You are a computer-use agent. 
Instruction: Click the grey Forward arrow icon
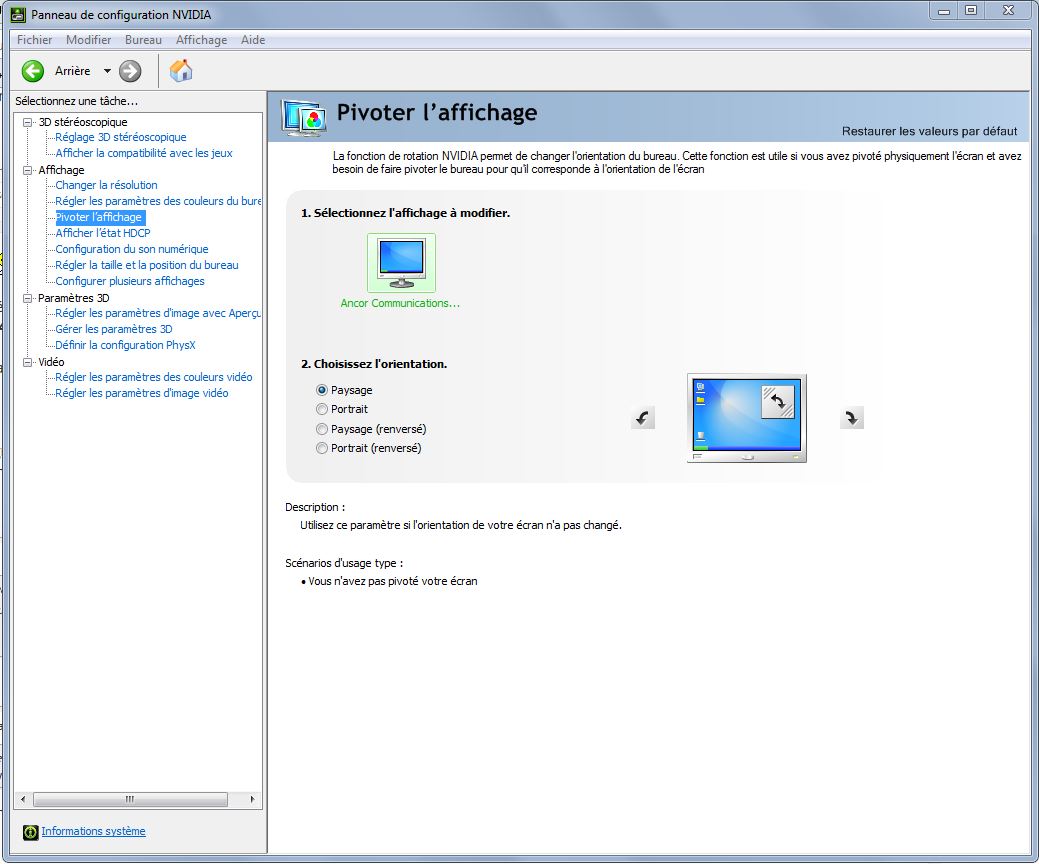130,71
